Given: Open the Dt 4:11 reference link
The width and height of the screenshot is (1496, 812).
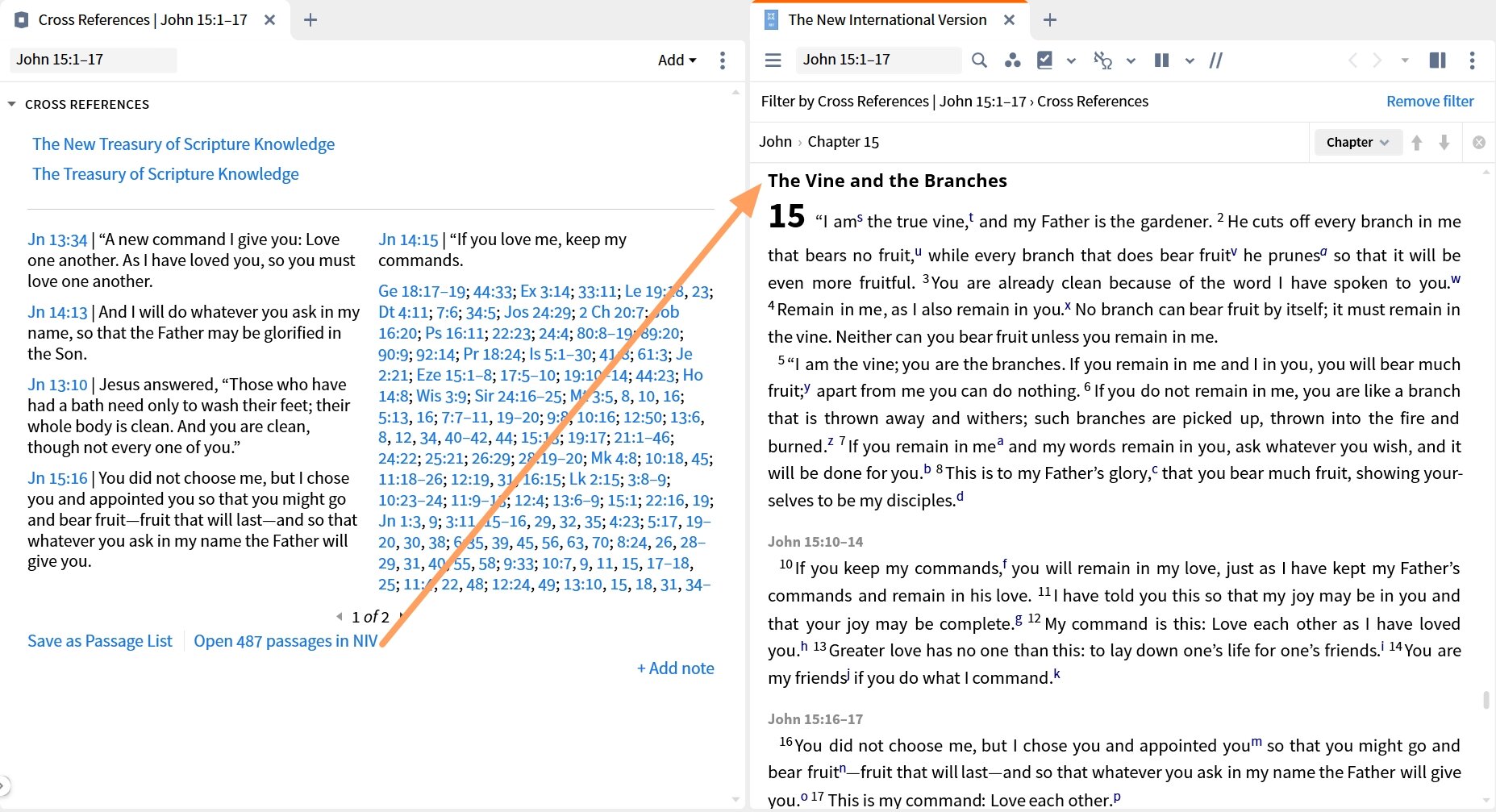Looking at the screenshot, I should pyautogui.click(x=403, y=312).
